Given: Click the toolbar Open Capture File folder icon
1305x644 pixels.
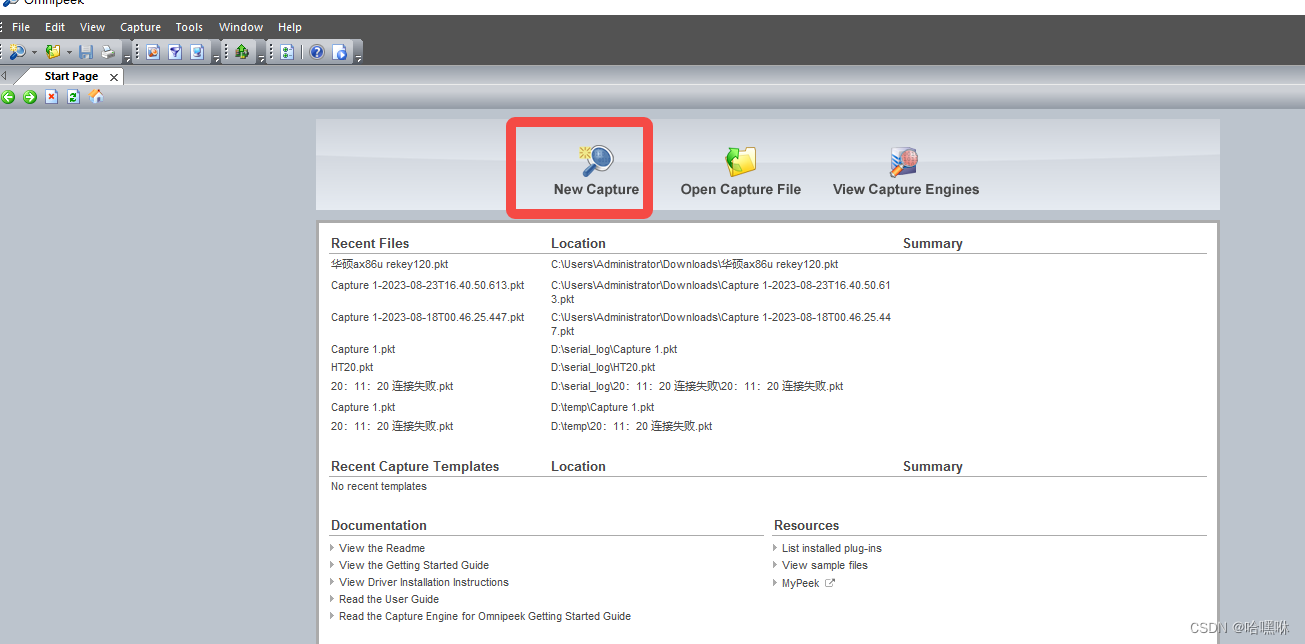Looking at the screenshot, I should coord(53,52).
